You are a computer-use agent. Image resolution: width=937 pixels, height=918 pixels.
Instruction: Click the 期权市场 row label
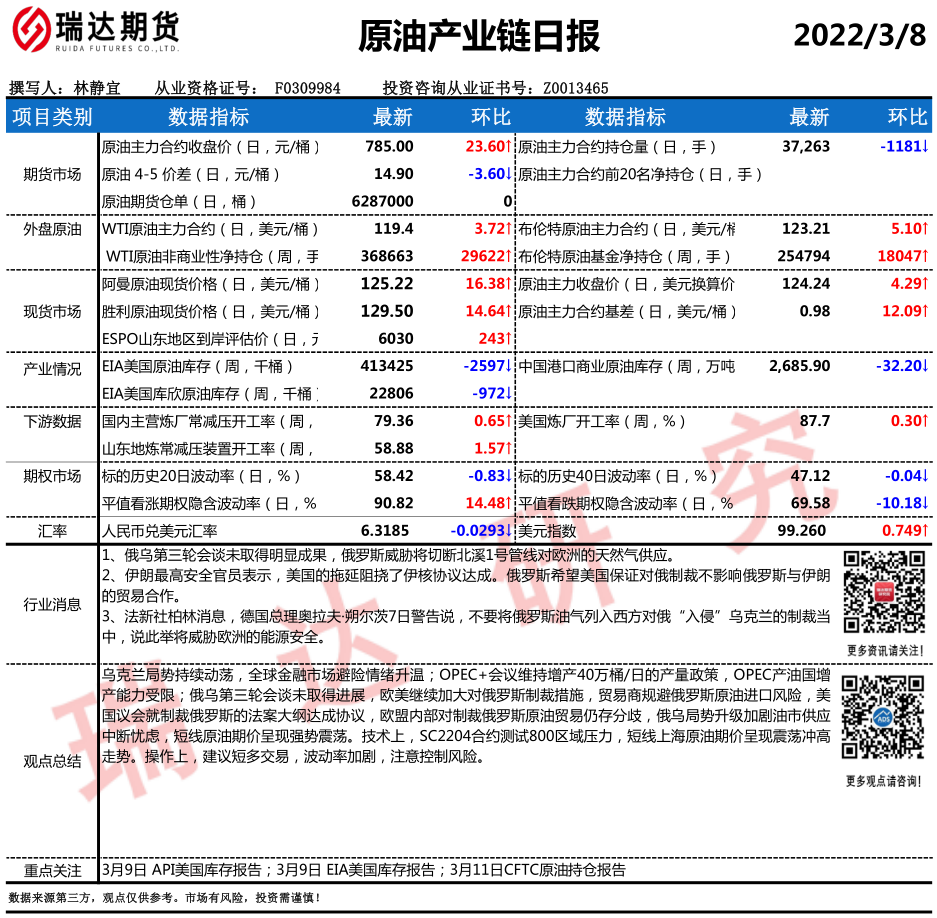[x=52, y=476]
